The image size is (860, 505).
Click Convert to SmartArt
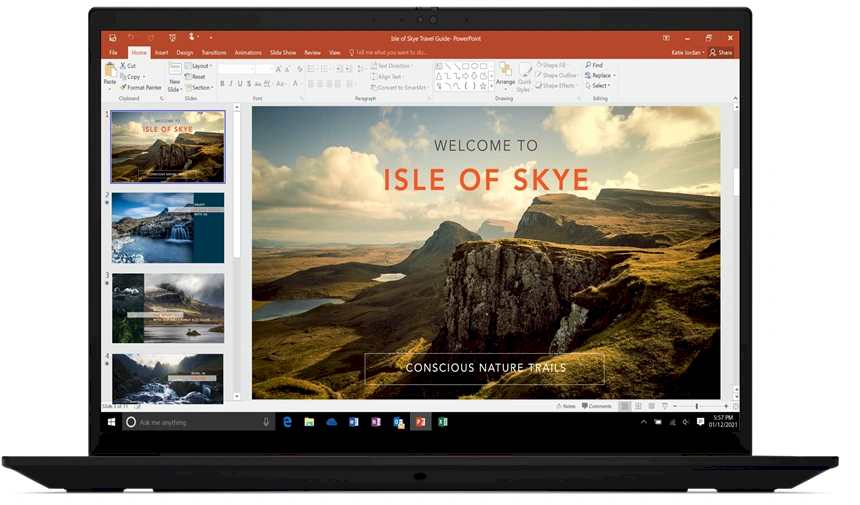tap(399, 87)
